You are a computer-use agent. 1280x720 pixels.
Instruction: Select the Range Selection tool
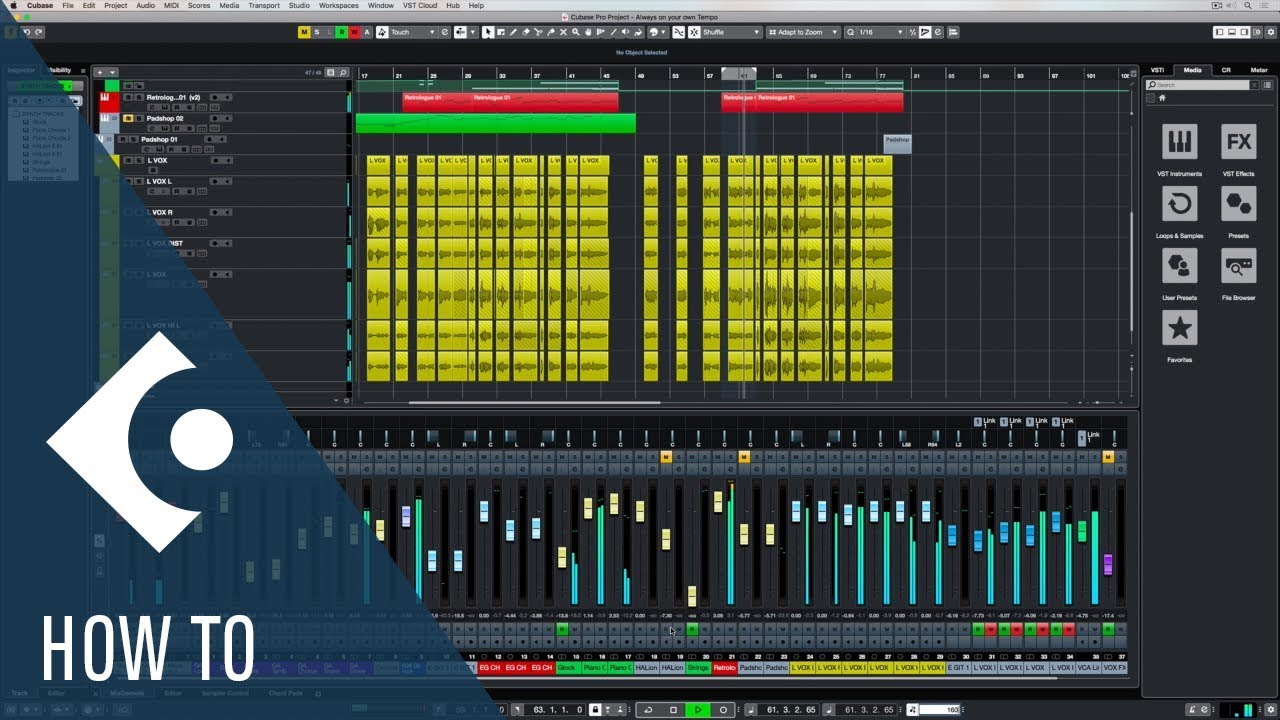[x=501, y=32]
